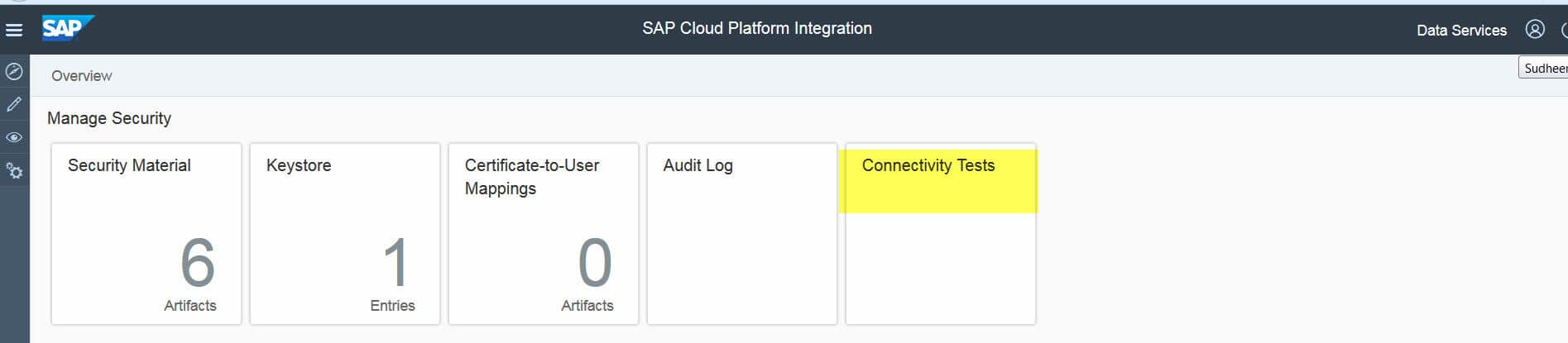Open the hamburger navigation menu
This screenshot has height=343, width=1568.
(14, 30)
